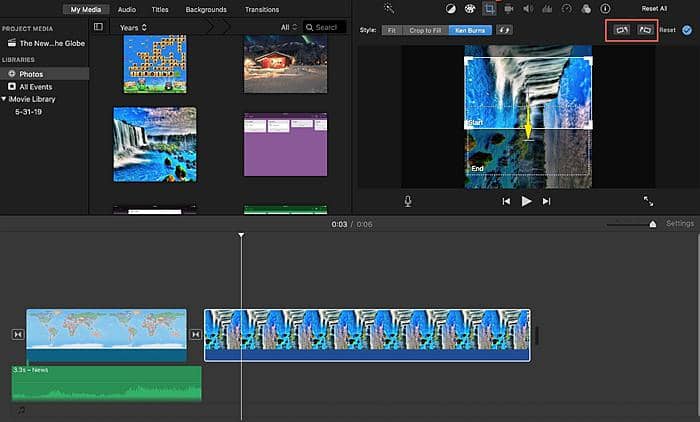Click the playhead marker on timeline
Screen dimensions: 700x422
pos(241,234)
